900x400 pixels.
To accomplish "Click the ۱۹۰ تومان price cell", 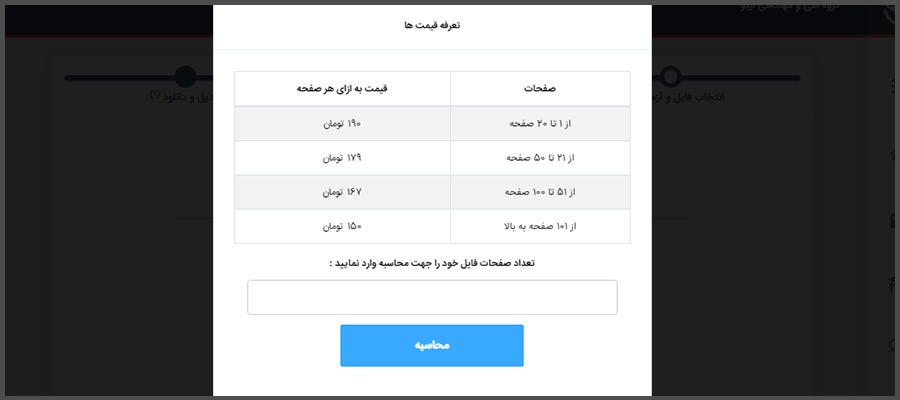I will pos(342,123).
